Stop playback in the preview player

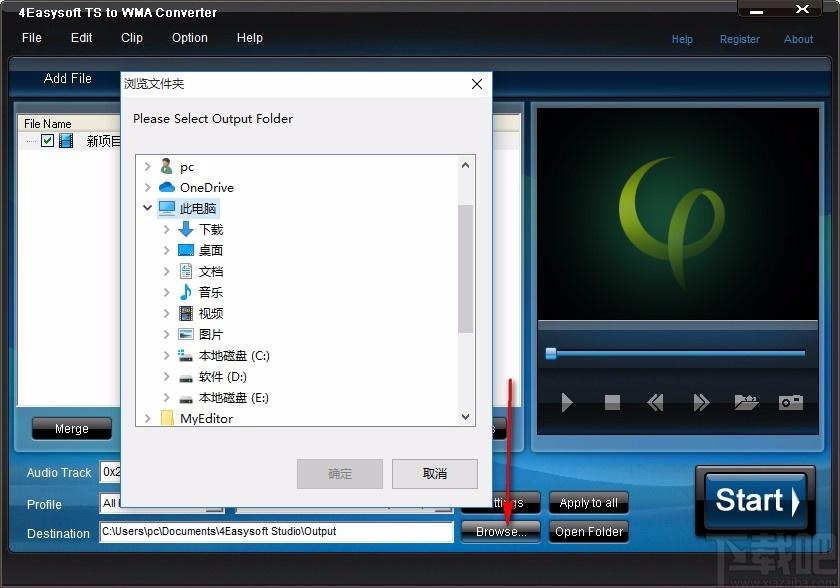[x=612, y=402]
